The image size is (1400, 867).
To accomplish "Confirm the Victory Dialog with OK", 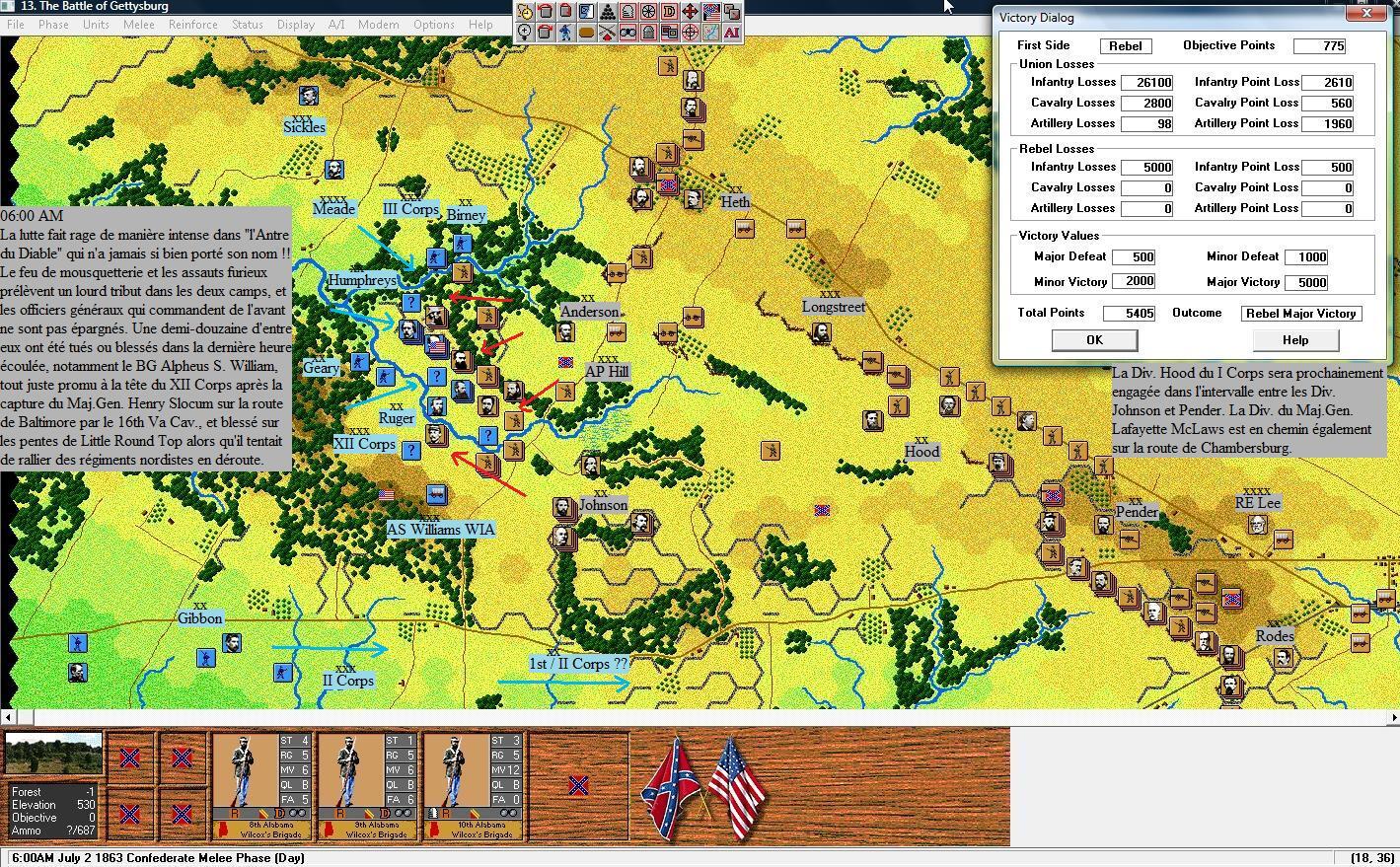I will coord(1094,340).
